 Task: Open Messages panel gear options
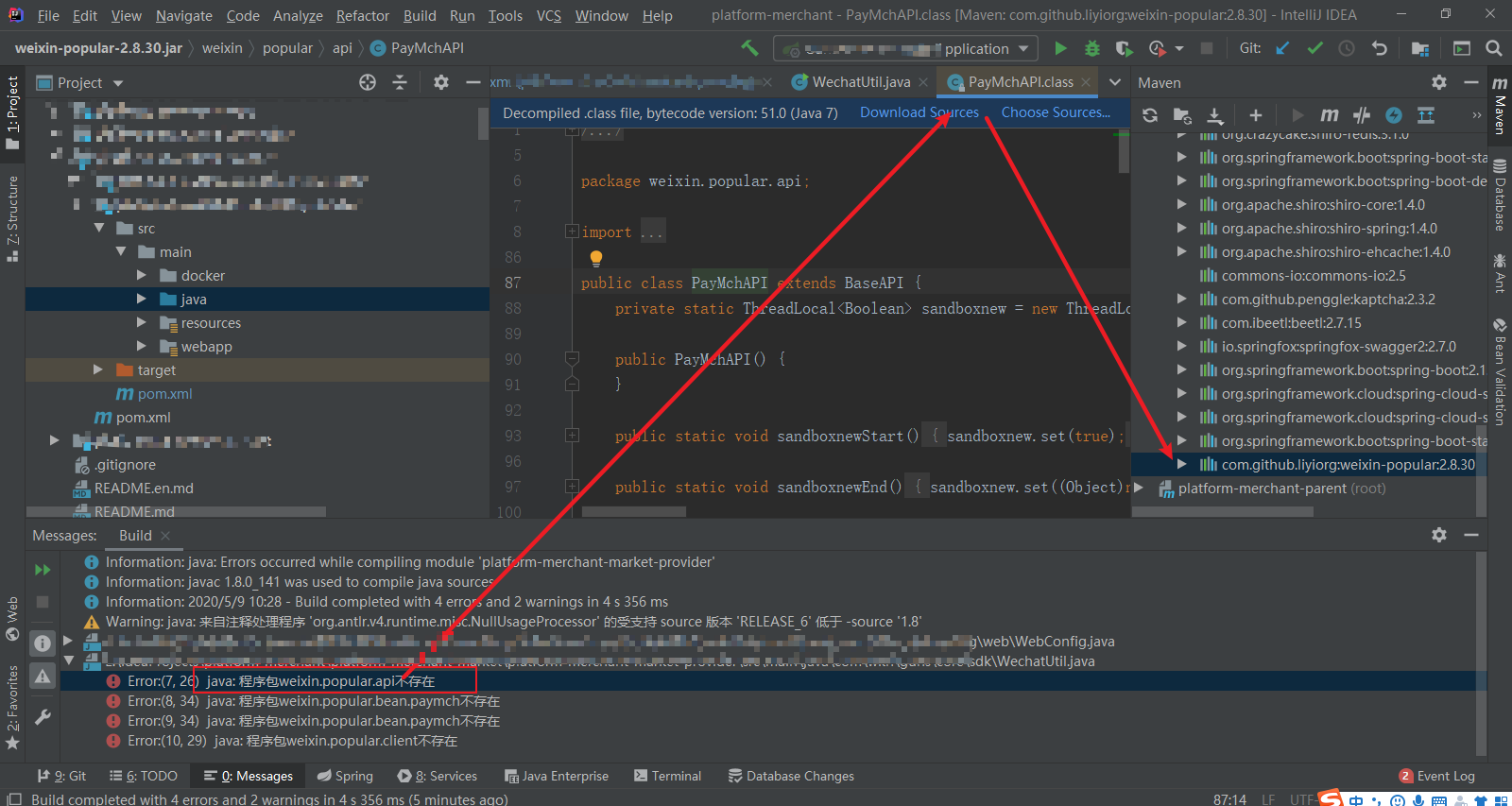point(1439,535)
